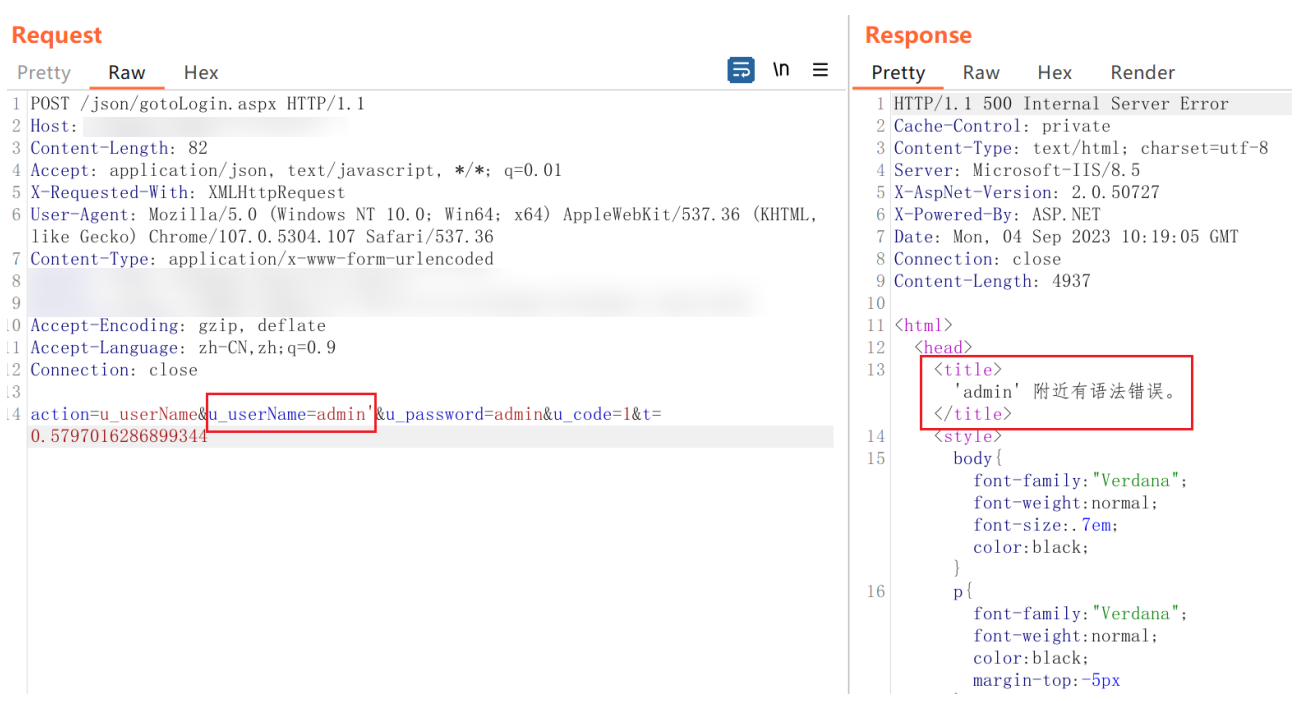1307x701 pixels.
Task: Switch to the Request Pretty tab
Action: pos(44,73)
